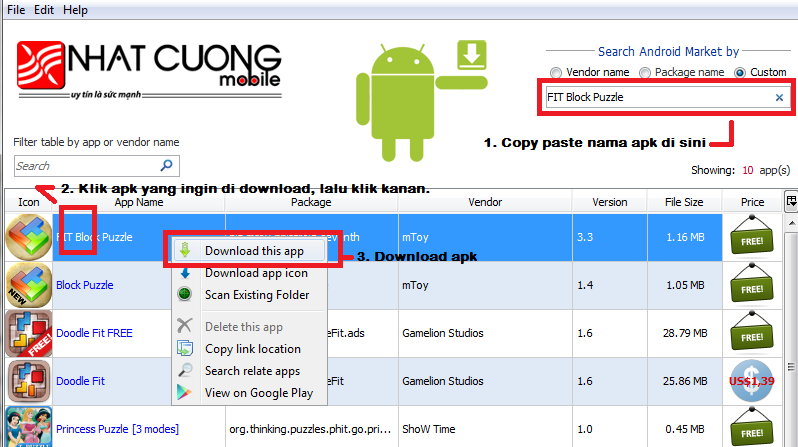The image size is (798, 447).
Task: Click the 0.45 MB file size cell
Action: (x=685, y=429)
